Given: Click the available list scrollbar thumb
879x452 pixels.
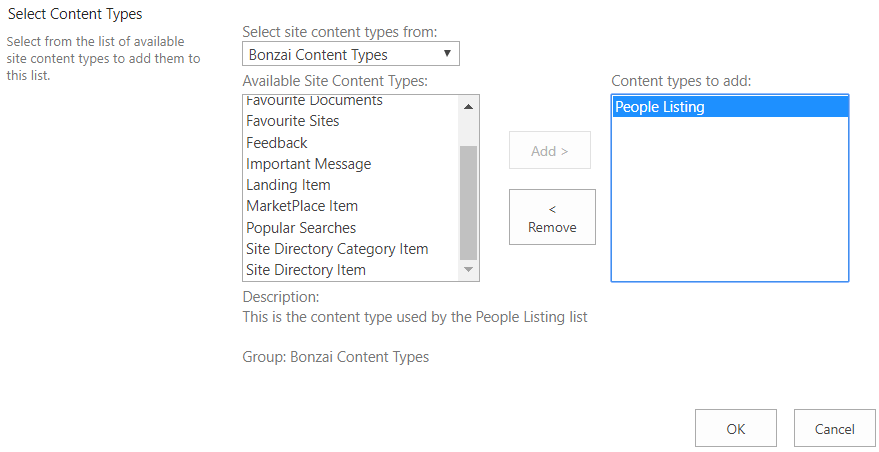Looking at the screenshot, I should [469, 203].
